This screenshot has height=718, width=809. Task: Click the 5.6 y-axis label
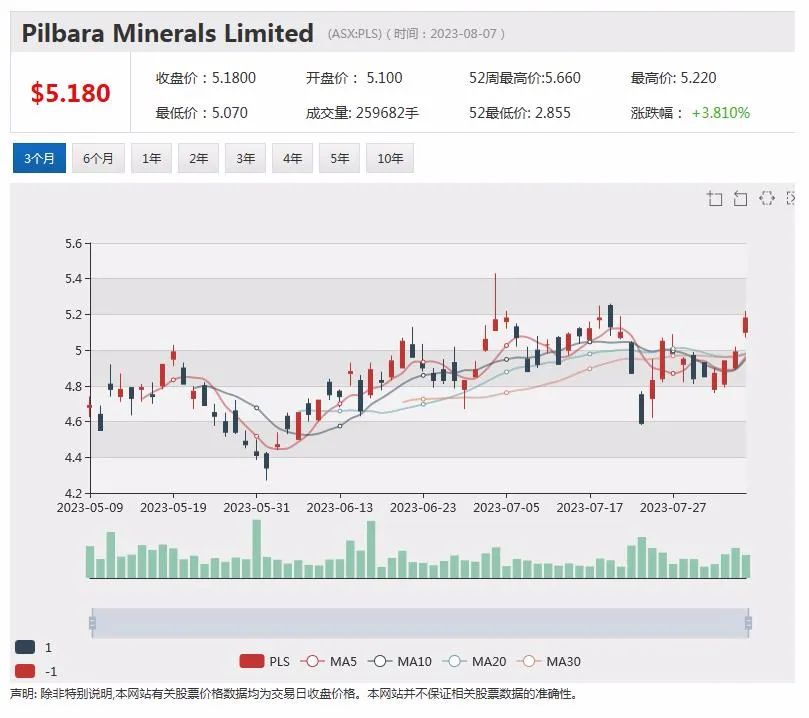click(74, 243)
